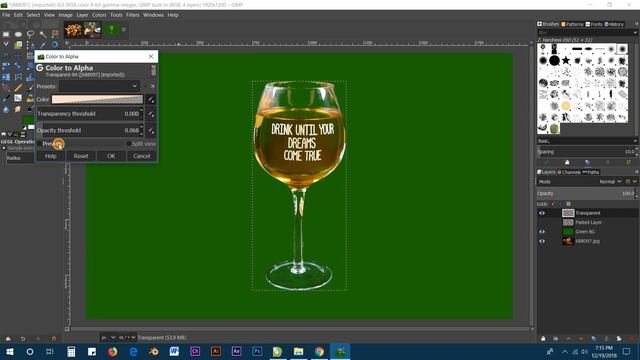The width and height of the screenshot is (640, 360).
Task: Toggle the Preview checkbox
Action: (40, 144)
